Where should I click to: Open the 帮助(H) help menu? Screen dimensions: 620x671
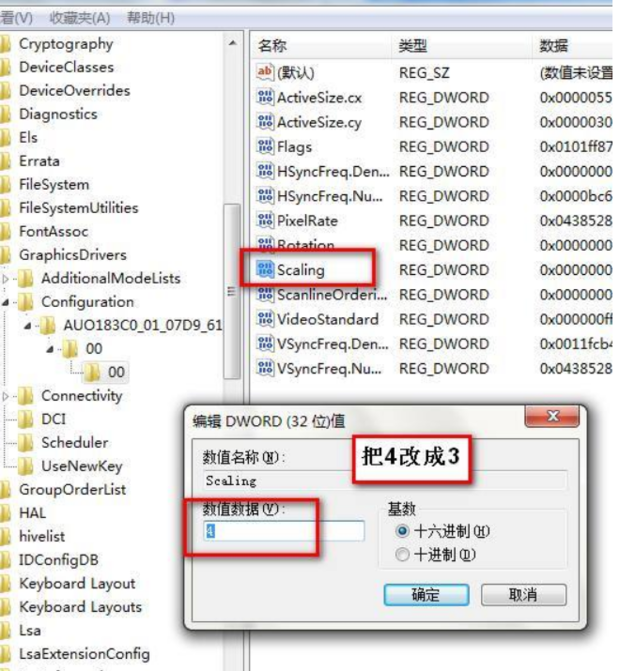click(151, 18)
